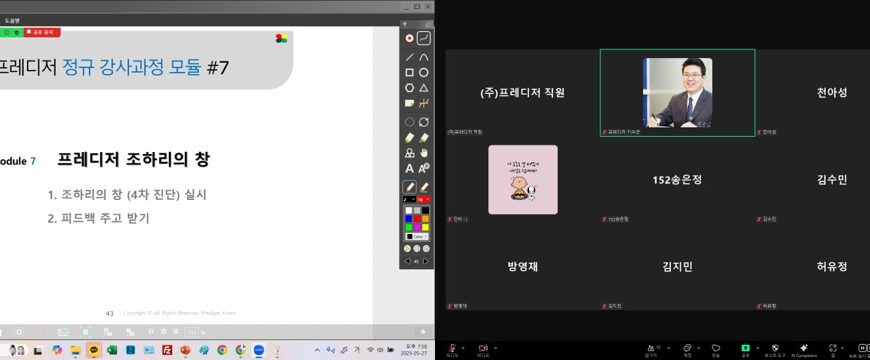Viewport: 870px width, 360px height.
Task: Open KakaoTalk from the taskbar
Action: (94, 350)
